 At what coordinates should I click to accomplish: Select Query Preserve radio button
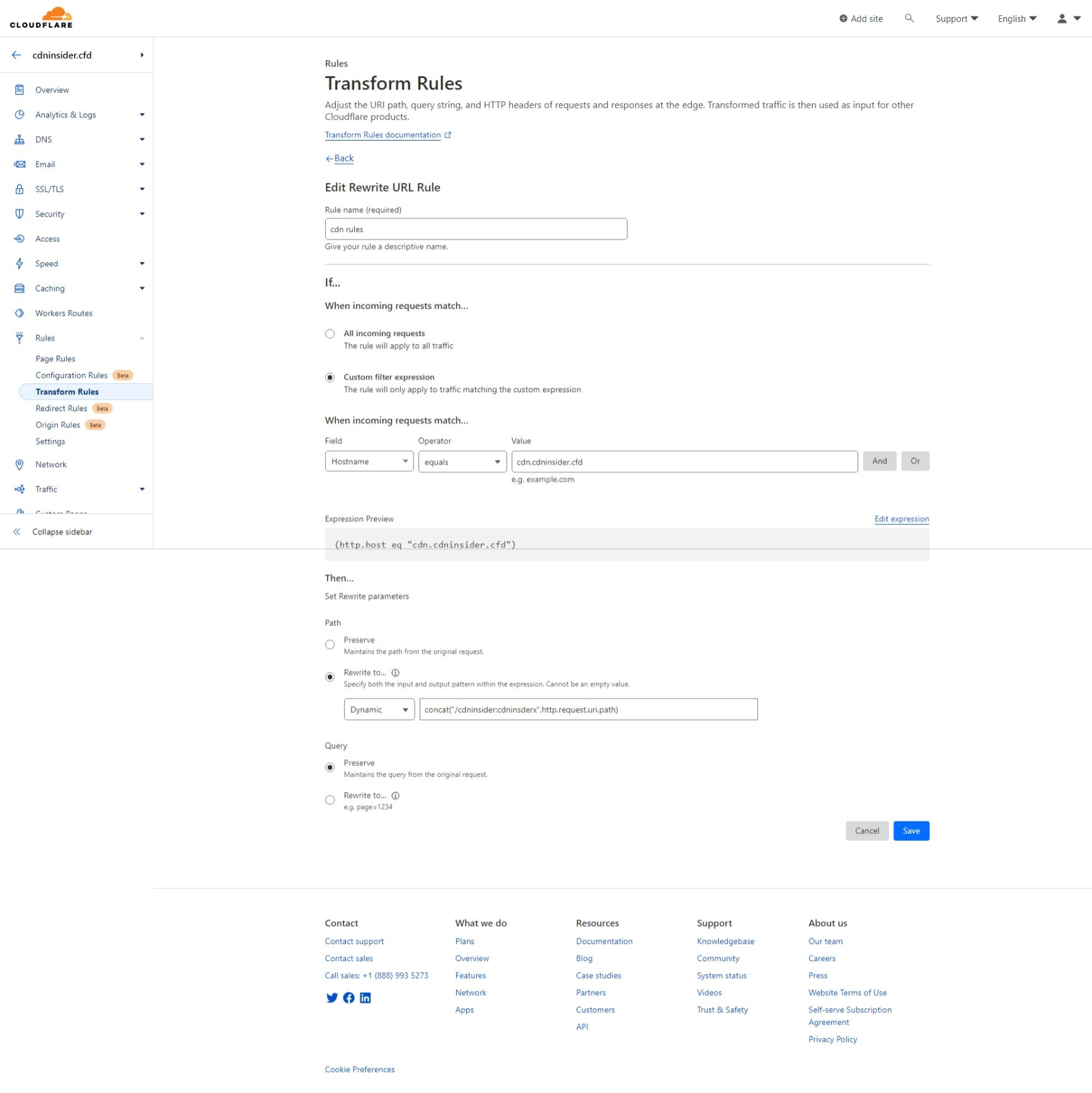coord(330,767)
